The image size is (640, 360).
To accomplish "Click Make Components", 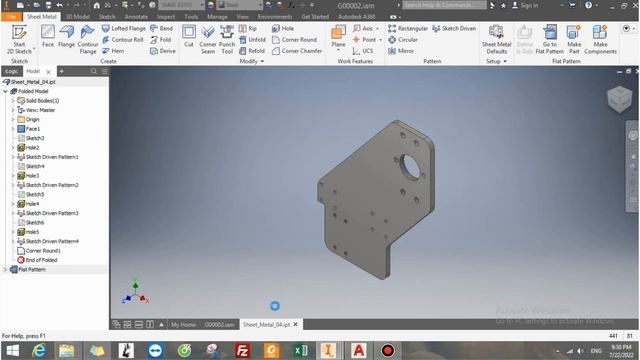I will pyautogui.click(x=600, y=39).
